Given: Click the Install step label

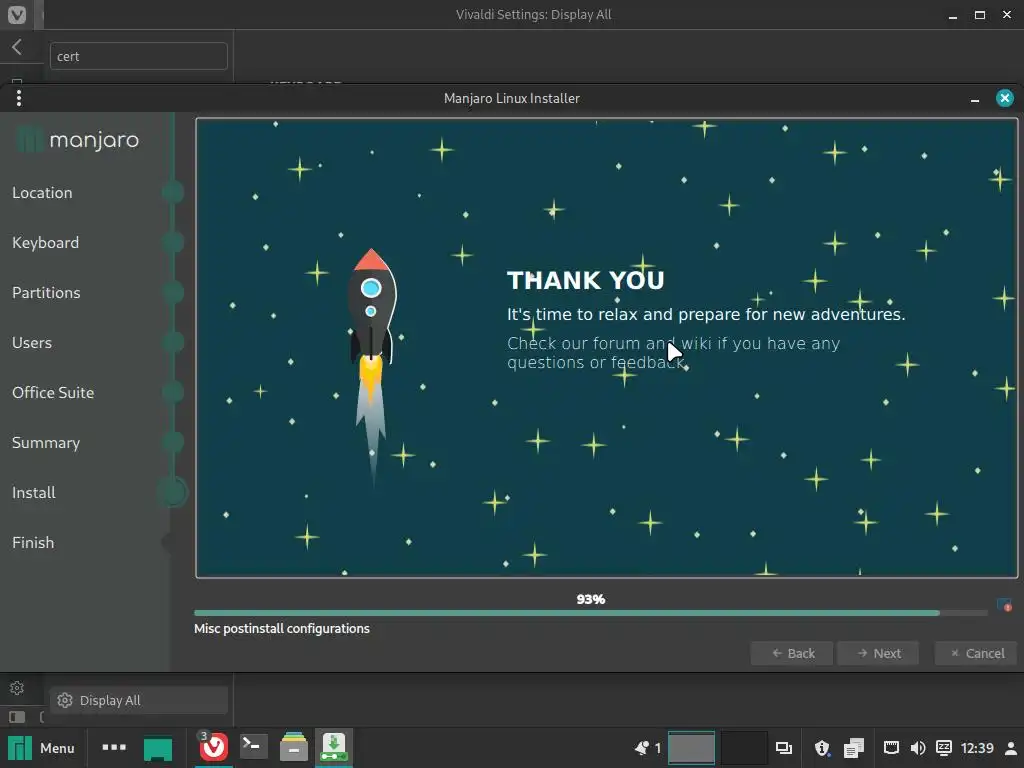Looking at the screenshot, I should pyautogui.click(x=33, y=492).
